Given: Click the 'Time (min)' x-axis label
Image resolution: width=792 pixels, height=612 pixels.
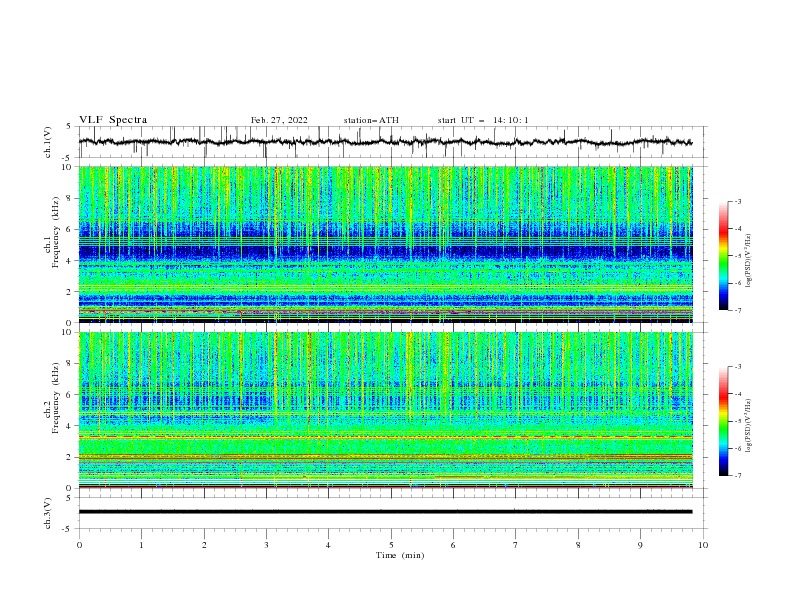Looking at the screenshot, I should [400, 555].
